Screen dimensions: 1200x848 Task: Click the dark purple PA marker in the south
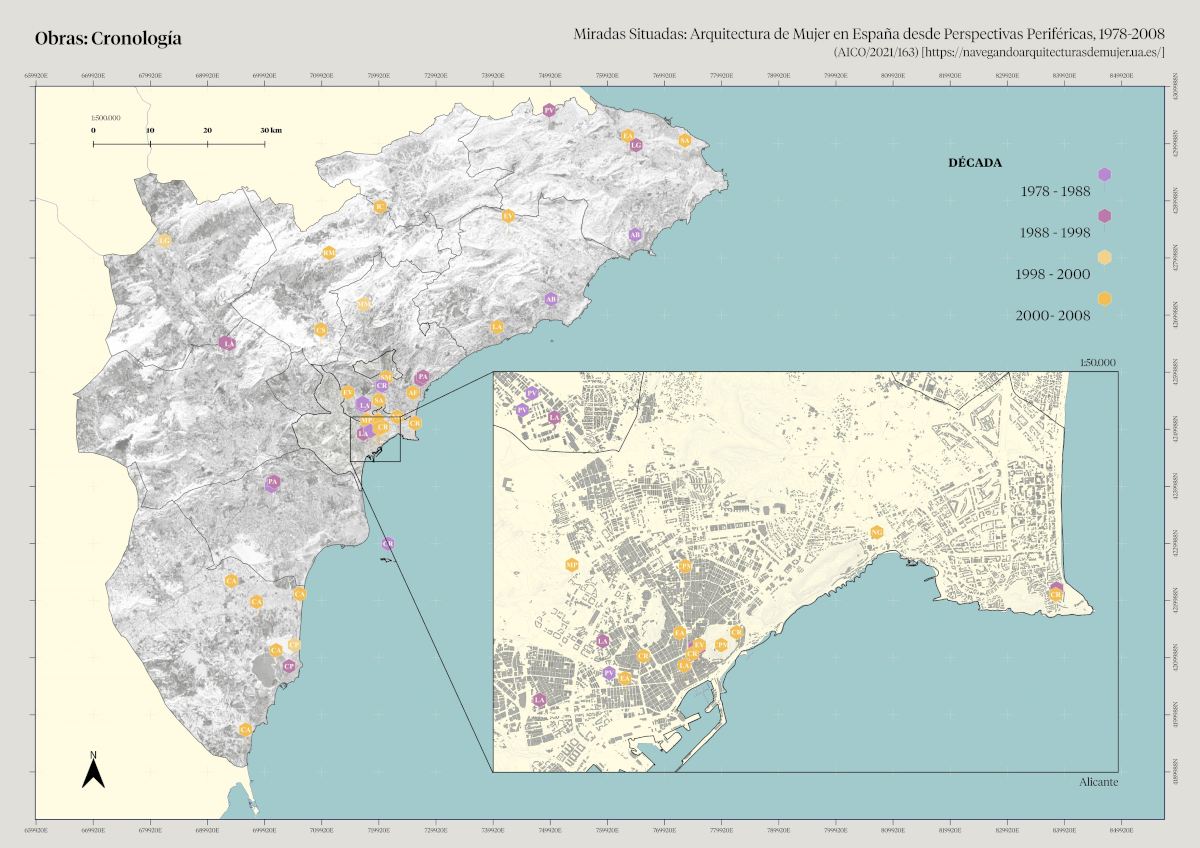[x=272, y=483]
